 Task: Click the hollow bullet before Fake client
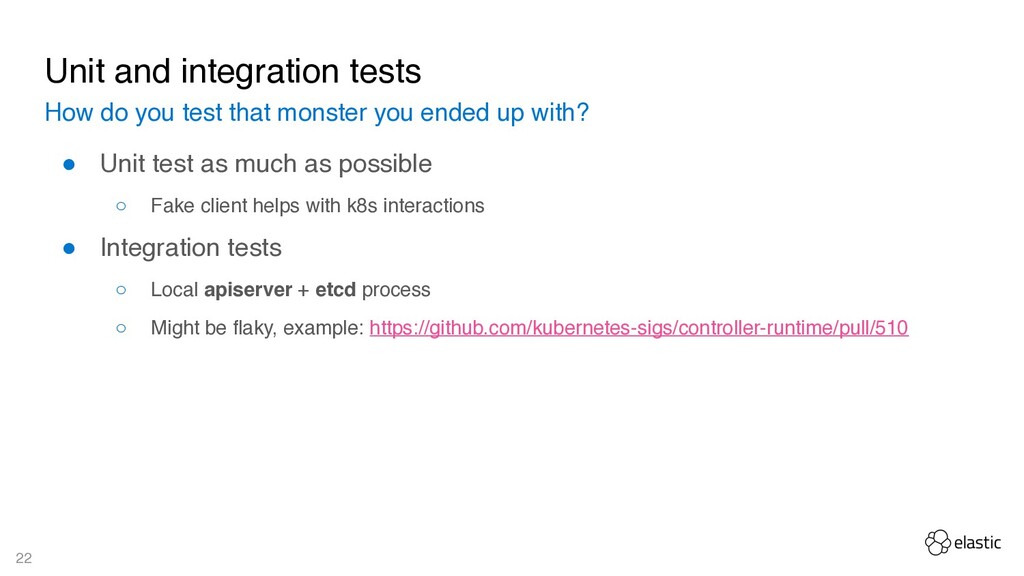coord(121,206)
